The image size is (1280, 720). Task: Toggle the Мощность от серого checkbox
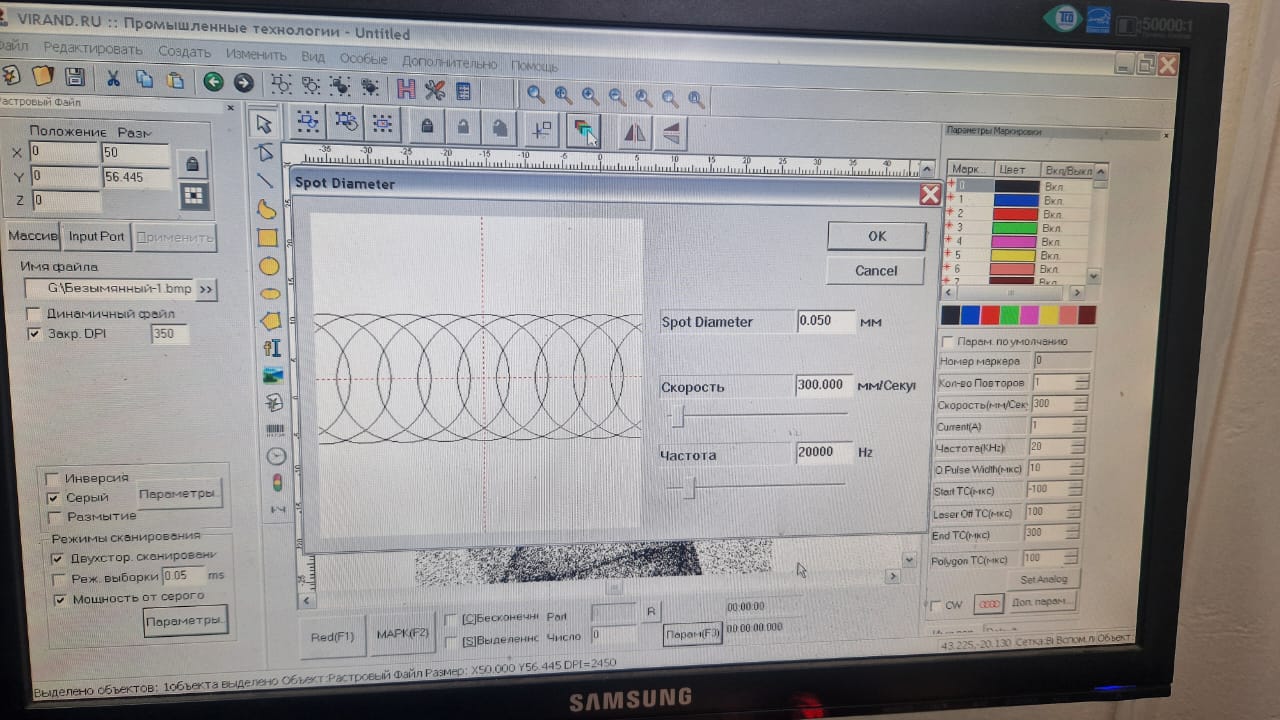(x=60, y=599)
